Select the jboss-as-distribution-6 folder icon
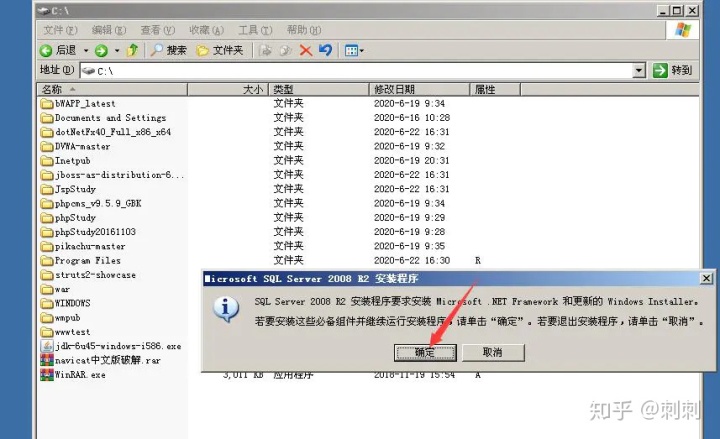Screen dimensions: 720x439 [47, 175]
